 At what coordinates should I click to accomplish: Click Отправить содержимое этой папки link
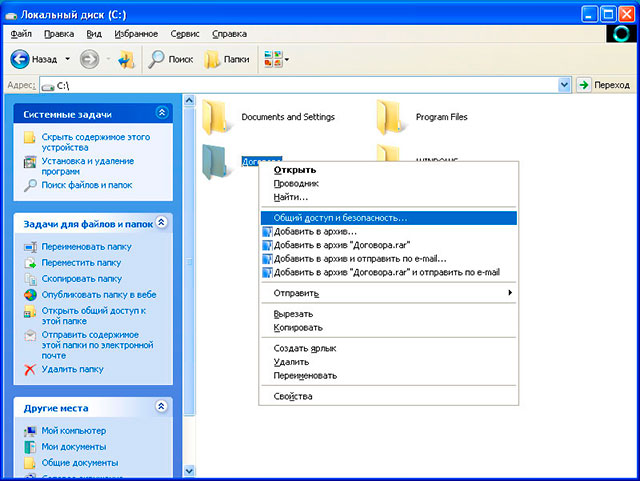coord(98,345)
